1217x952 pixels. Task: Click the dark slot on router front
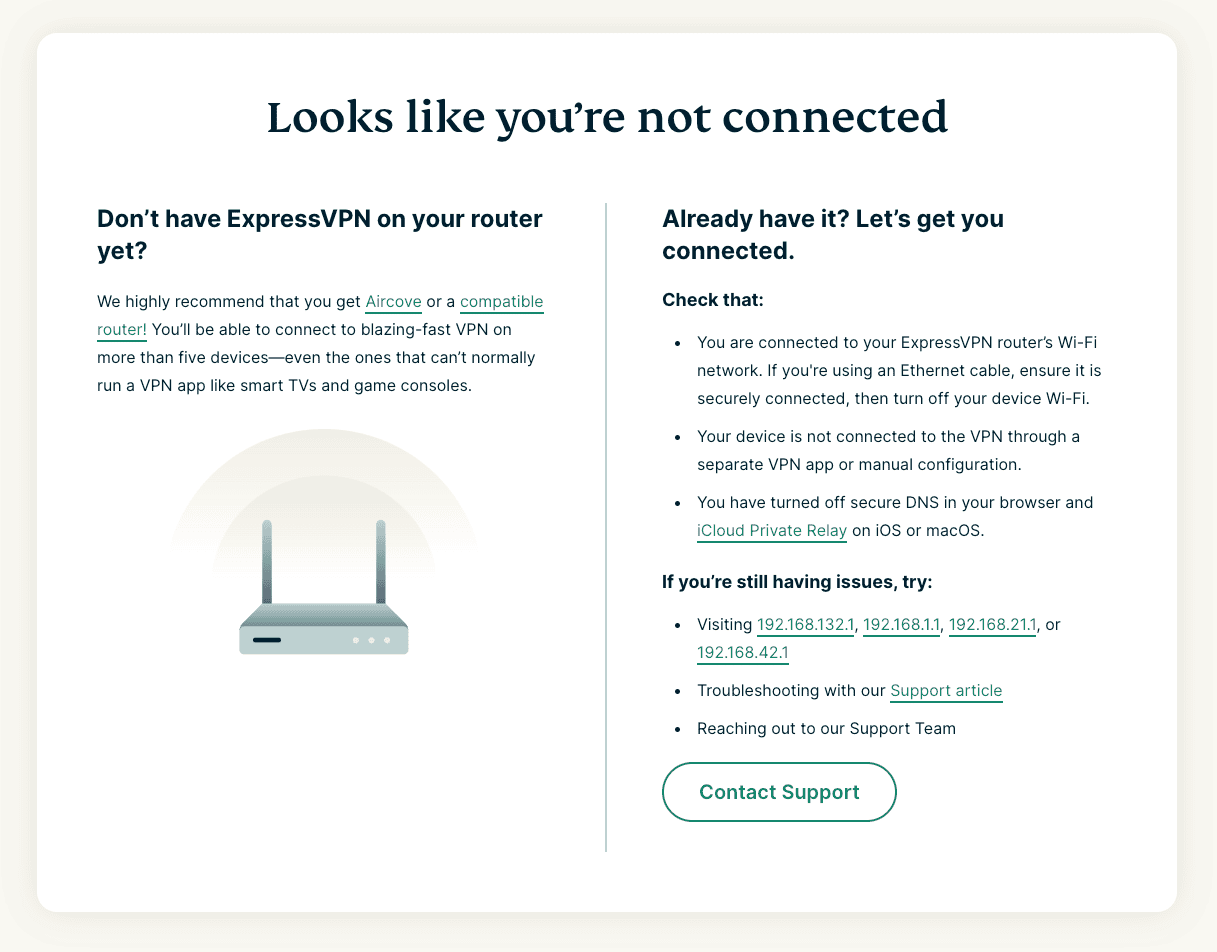pyautogui.click(x=267, y=640)
